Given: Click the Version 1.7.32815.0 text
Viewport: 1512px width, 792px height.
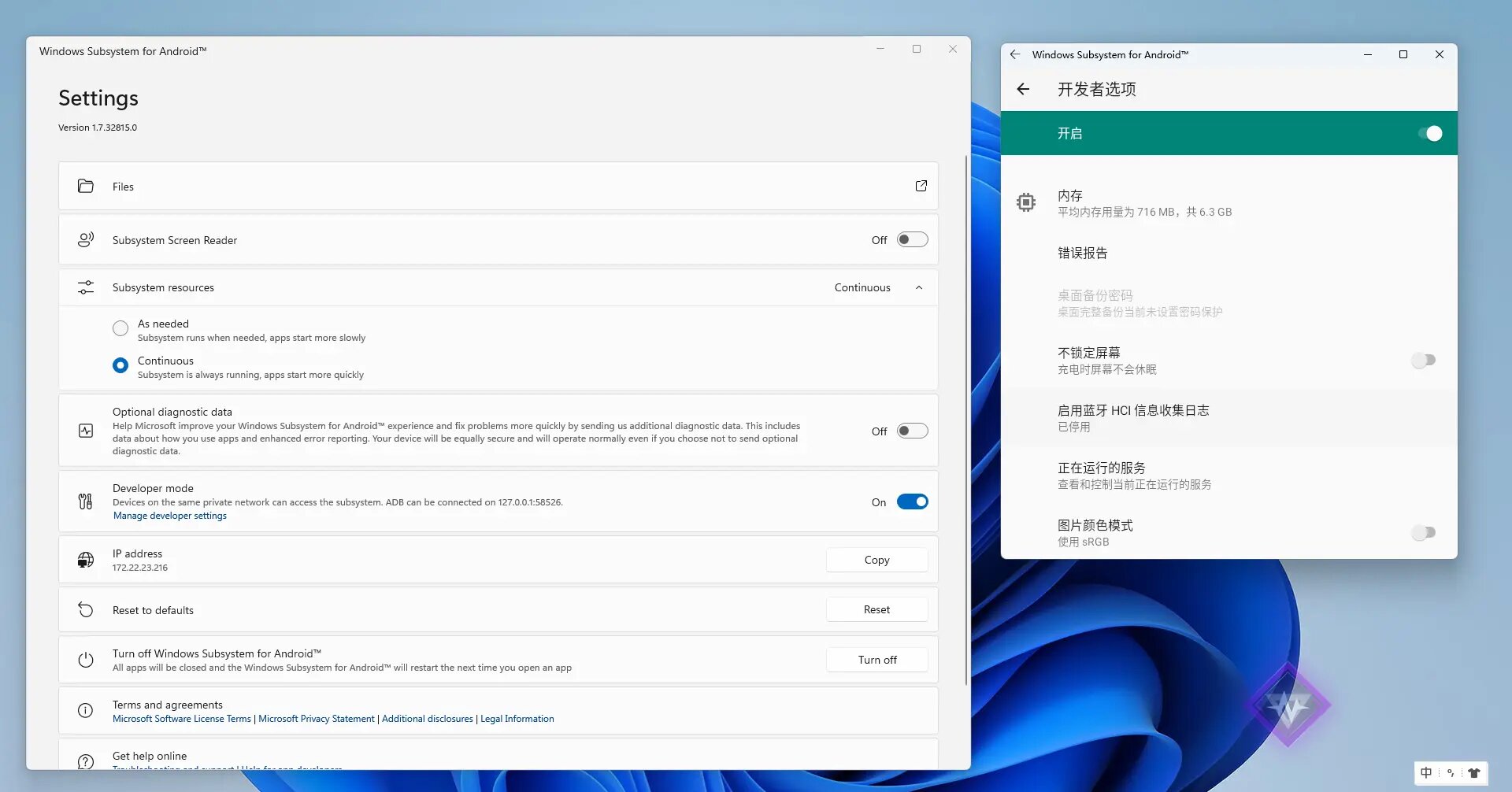Looking at the screenshot, I should pyautogui.click(x=98, y=128).
